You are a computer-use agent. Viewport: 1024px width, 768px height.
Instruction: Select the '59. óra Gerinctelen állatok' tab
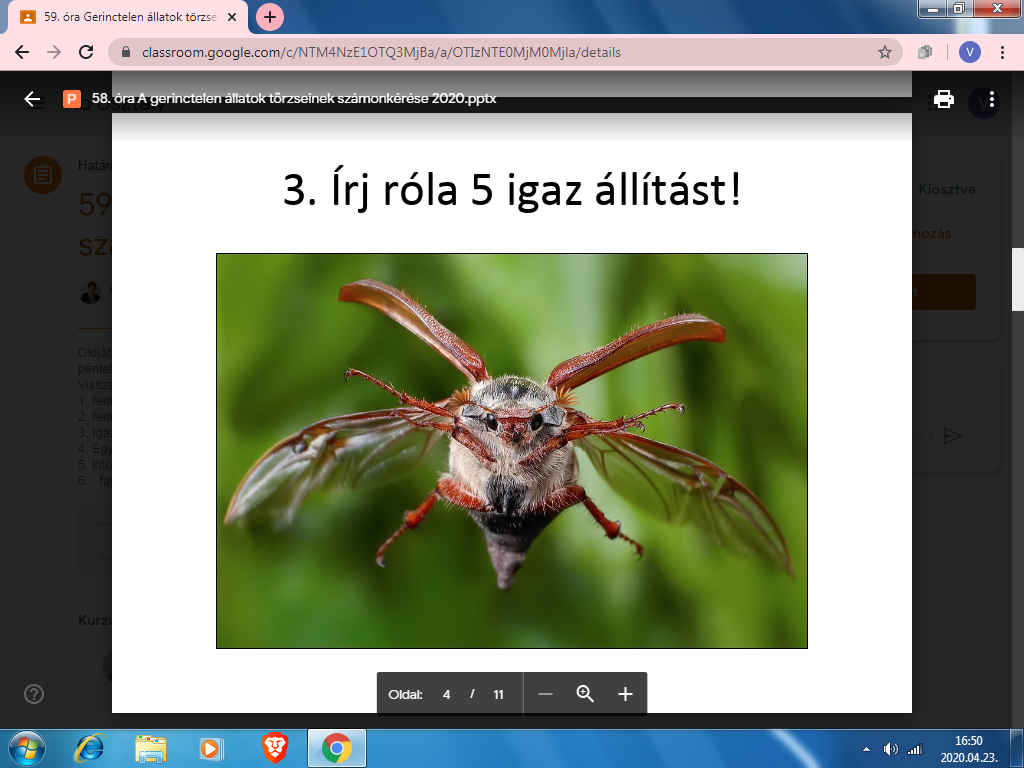[x=130, y=17]
